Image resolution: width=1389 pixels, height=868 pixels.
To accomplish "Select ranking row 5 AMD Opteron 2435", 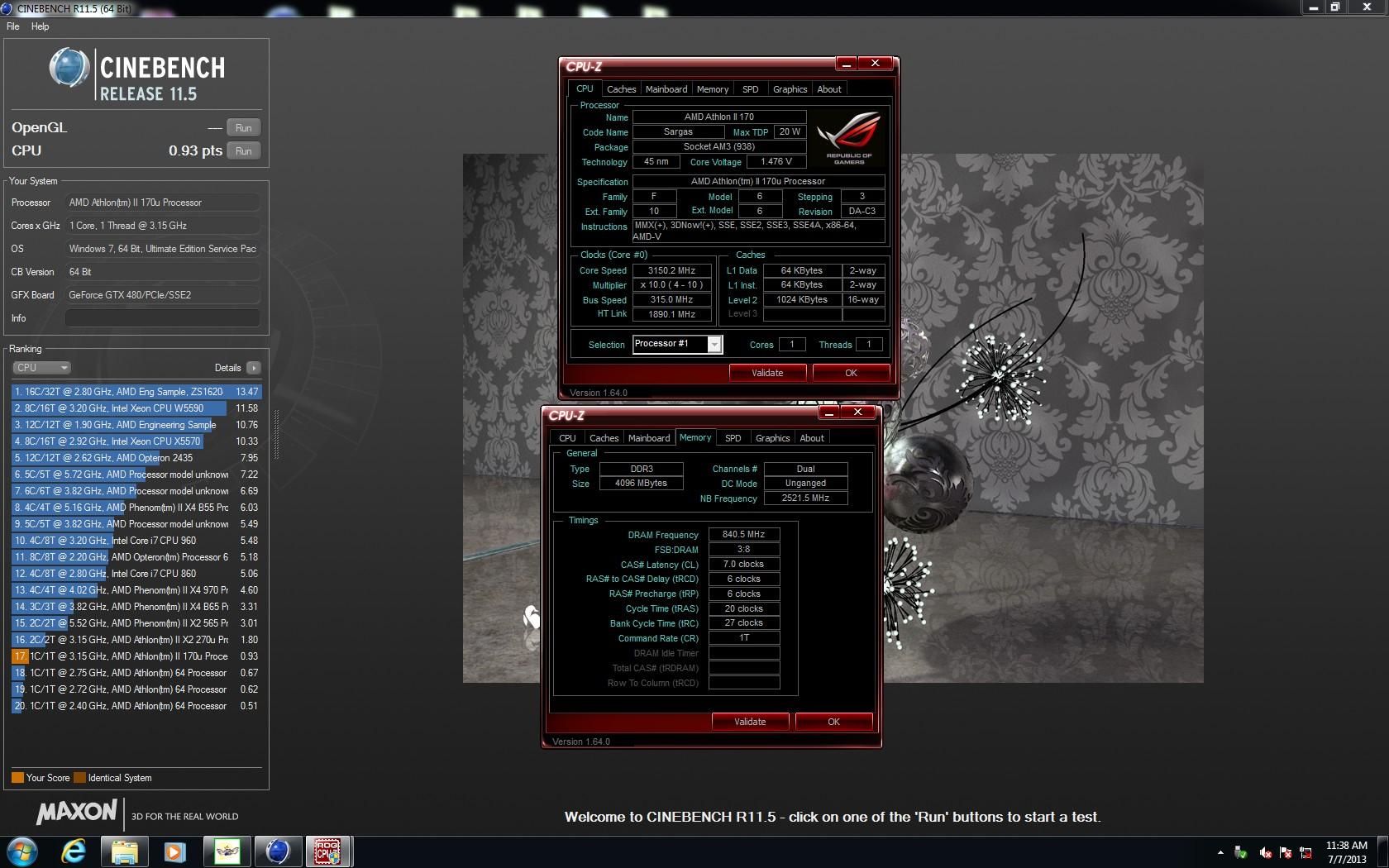I will [136, 458].
